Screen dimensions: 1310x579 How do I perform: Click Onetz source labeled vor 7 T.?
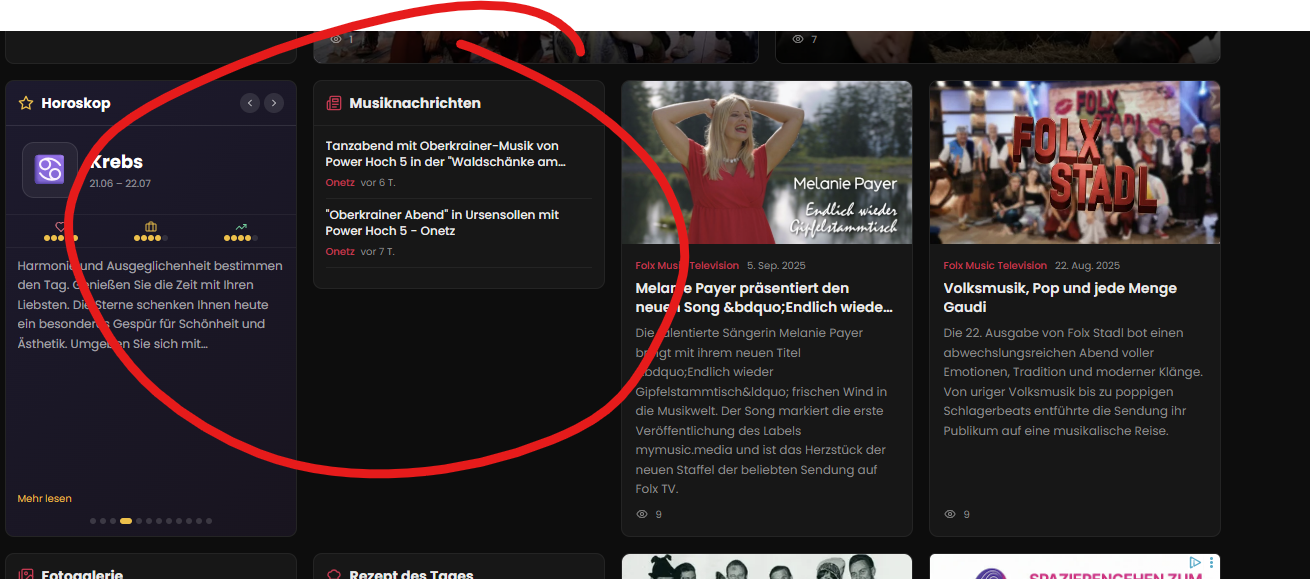pos(340,252)
